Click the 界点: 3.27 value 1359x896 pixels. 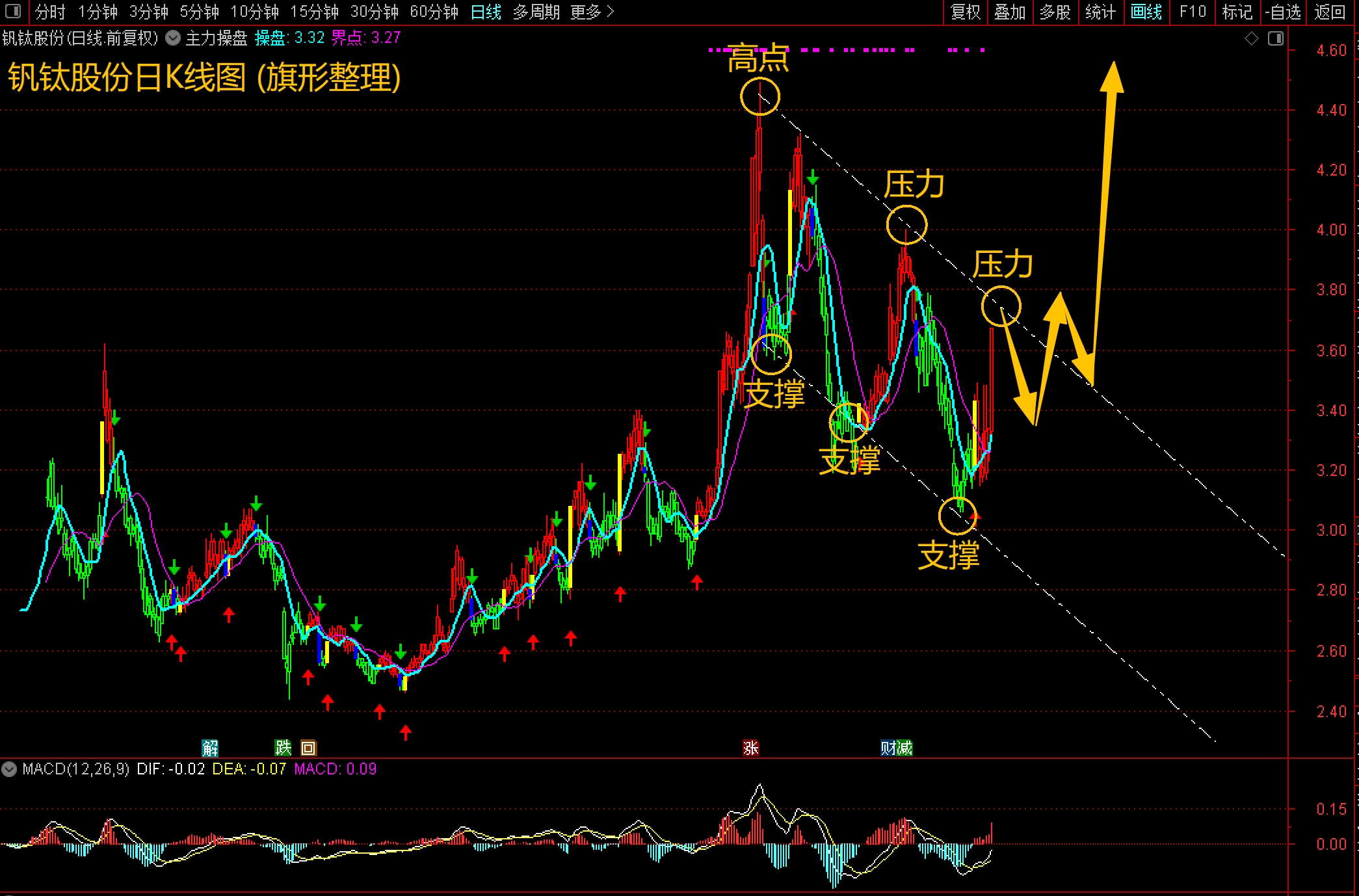pos(366,38)
